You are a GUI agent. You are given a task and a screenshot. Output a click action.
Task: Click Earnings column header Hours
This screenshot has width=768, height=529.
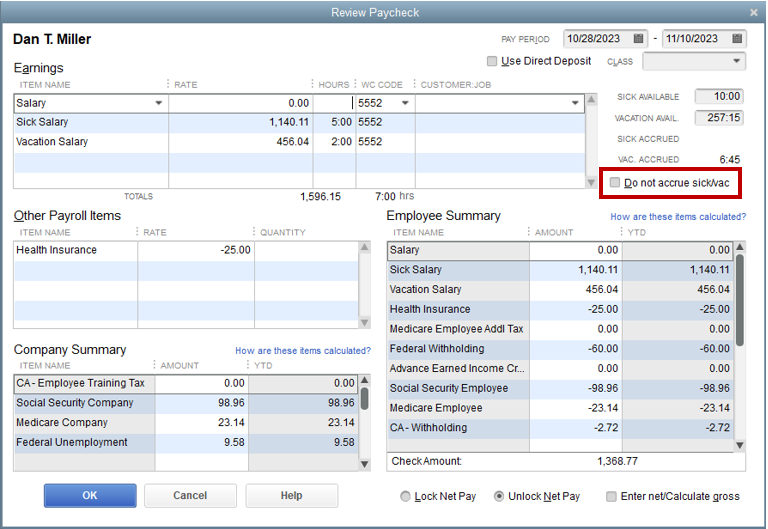click(x=334, y=85)
